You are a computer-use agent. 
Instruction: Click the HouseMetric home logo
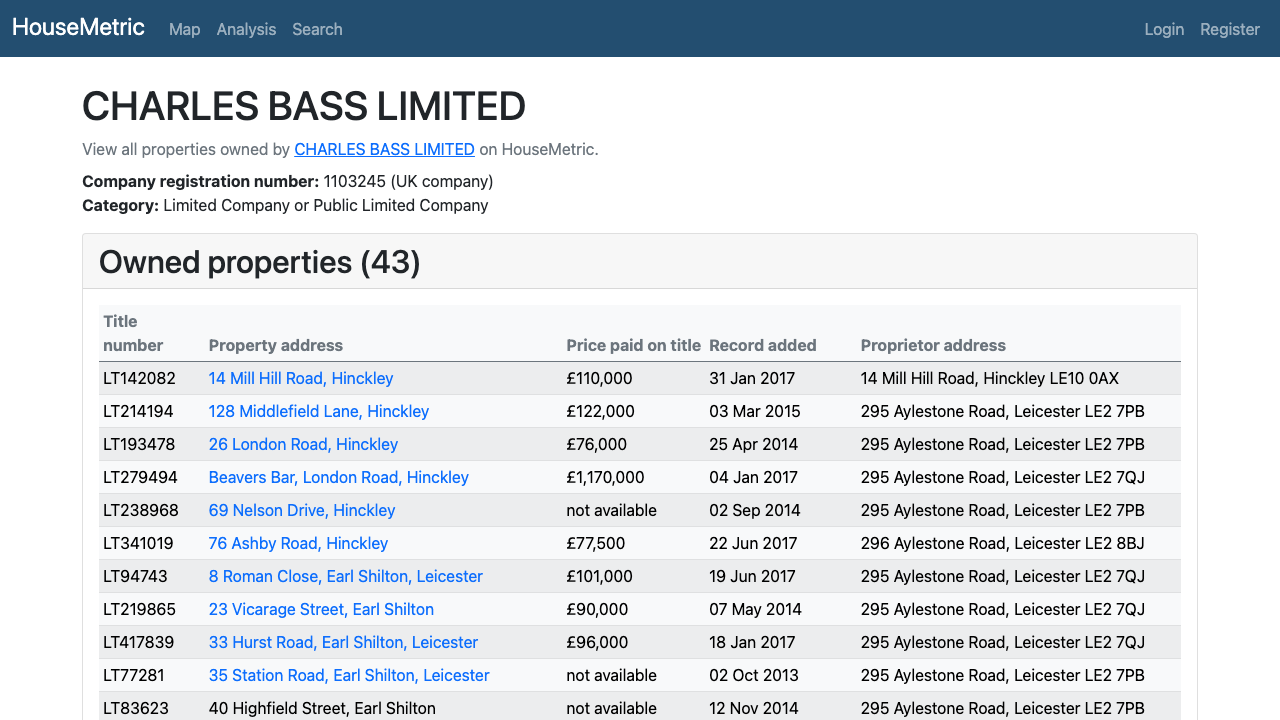pyautogui.click(x=78, y=27)
